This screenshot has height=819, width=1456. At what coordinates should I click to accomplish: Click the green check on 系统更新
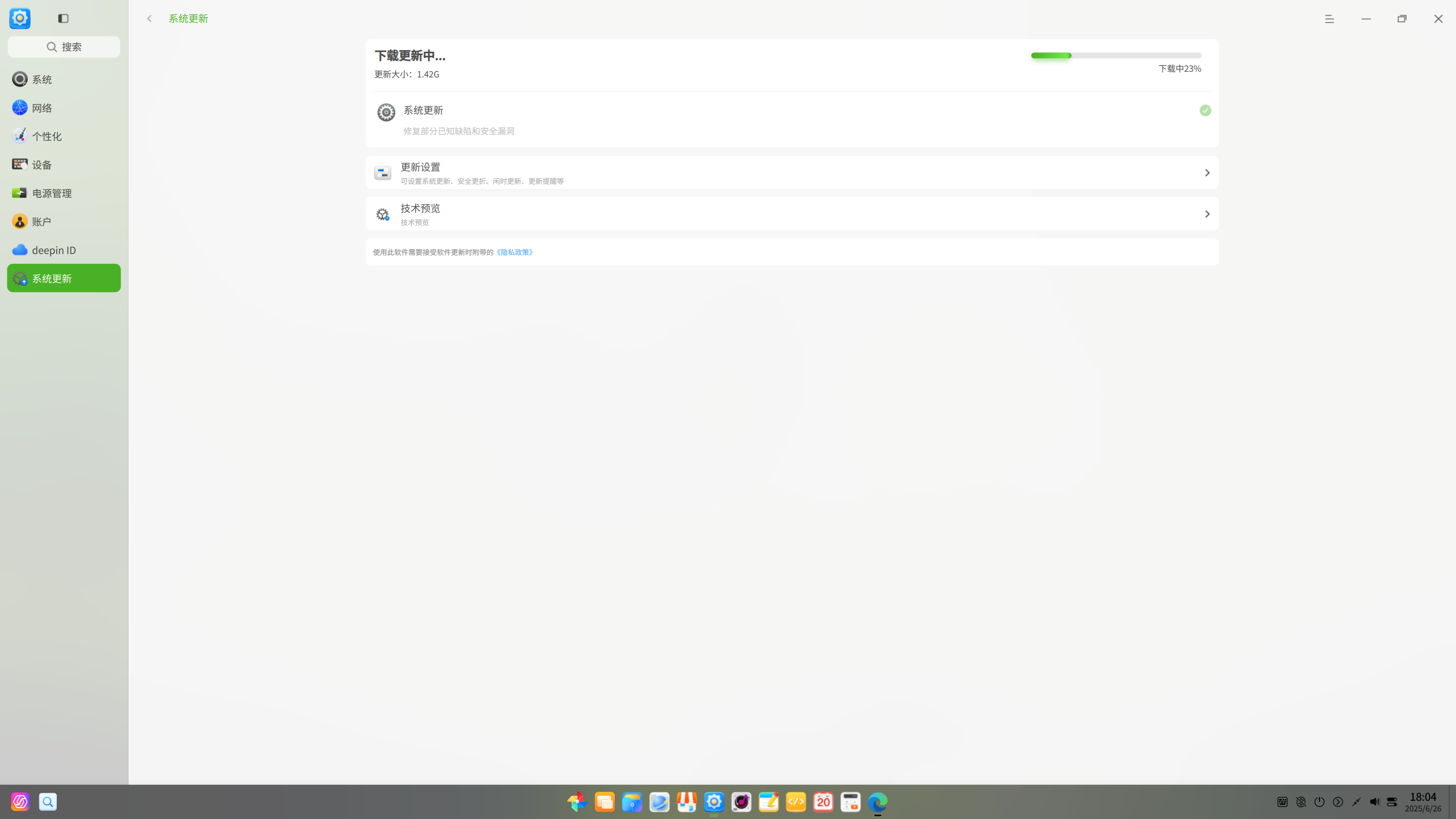(1205, 110)
